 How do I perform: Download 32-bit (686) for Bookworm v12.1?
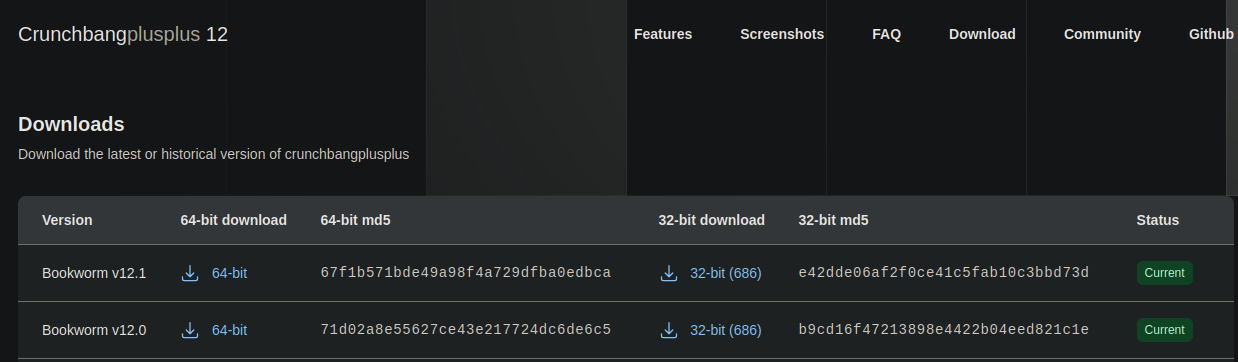(726, 273)
